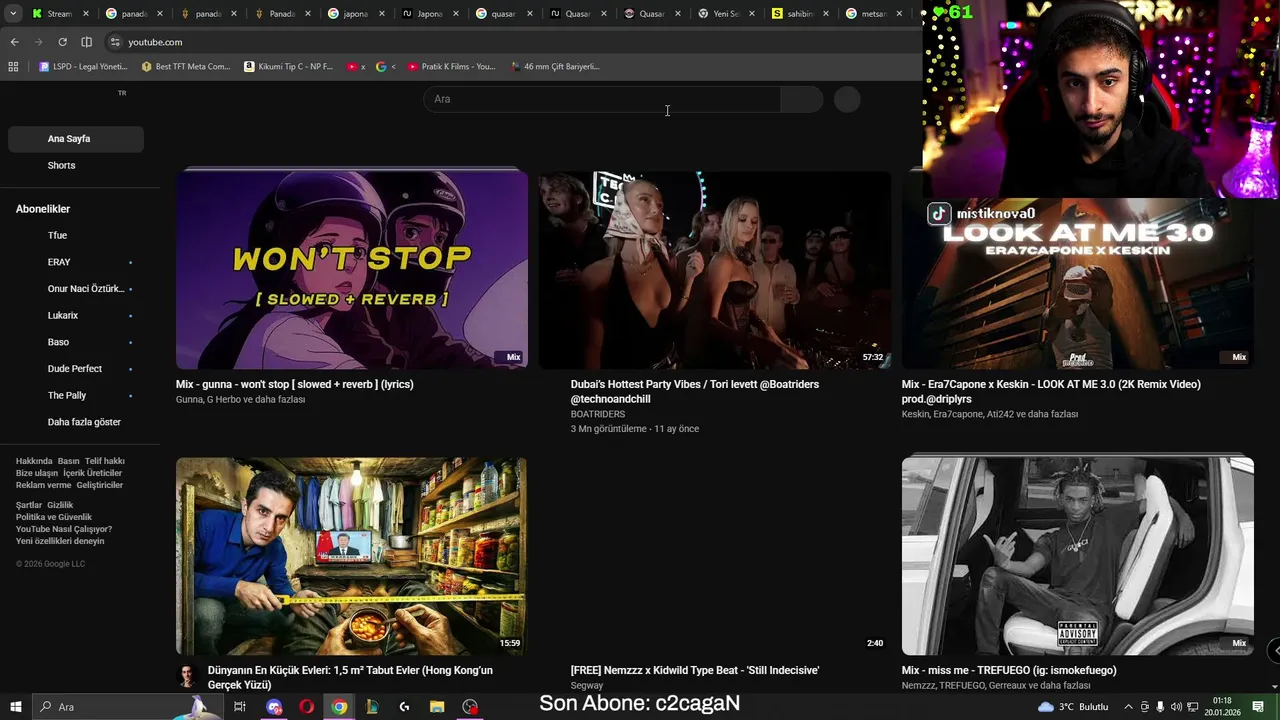Viewport: 1280px width, 720px height.
Task: Open the ERAY channel subscription
Action: 76,262
